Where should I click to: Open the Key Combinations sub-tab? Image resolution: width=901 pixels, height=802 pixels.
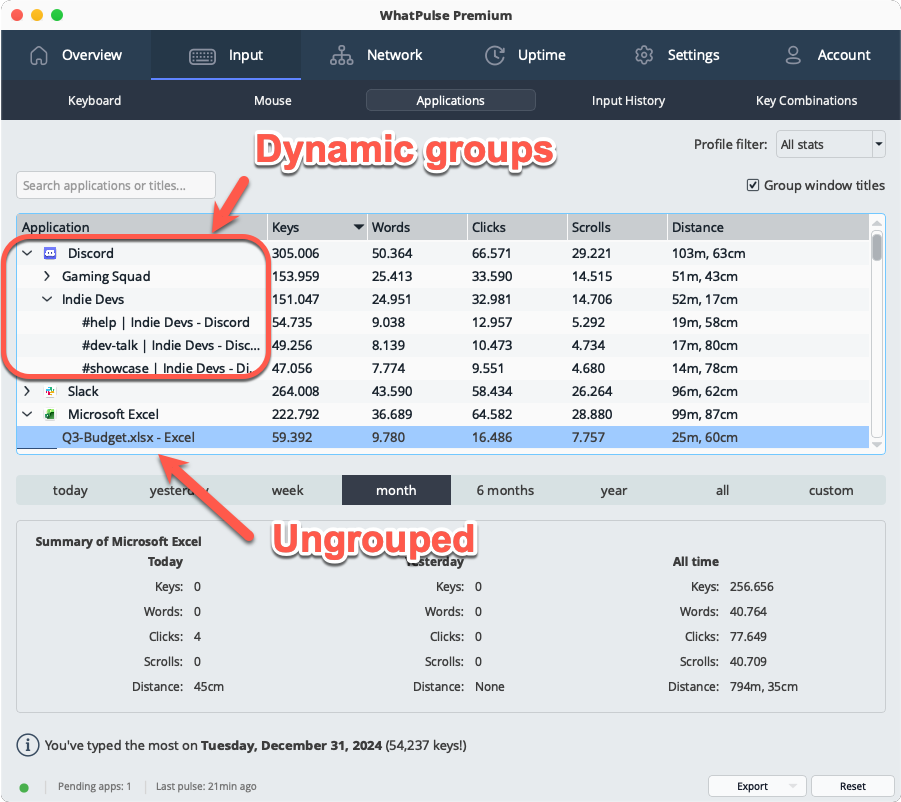[806, 101]
